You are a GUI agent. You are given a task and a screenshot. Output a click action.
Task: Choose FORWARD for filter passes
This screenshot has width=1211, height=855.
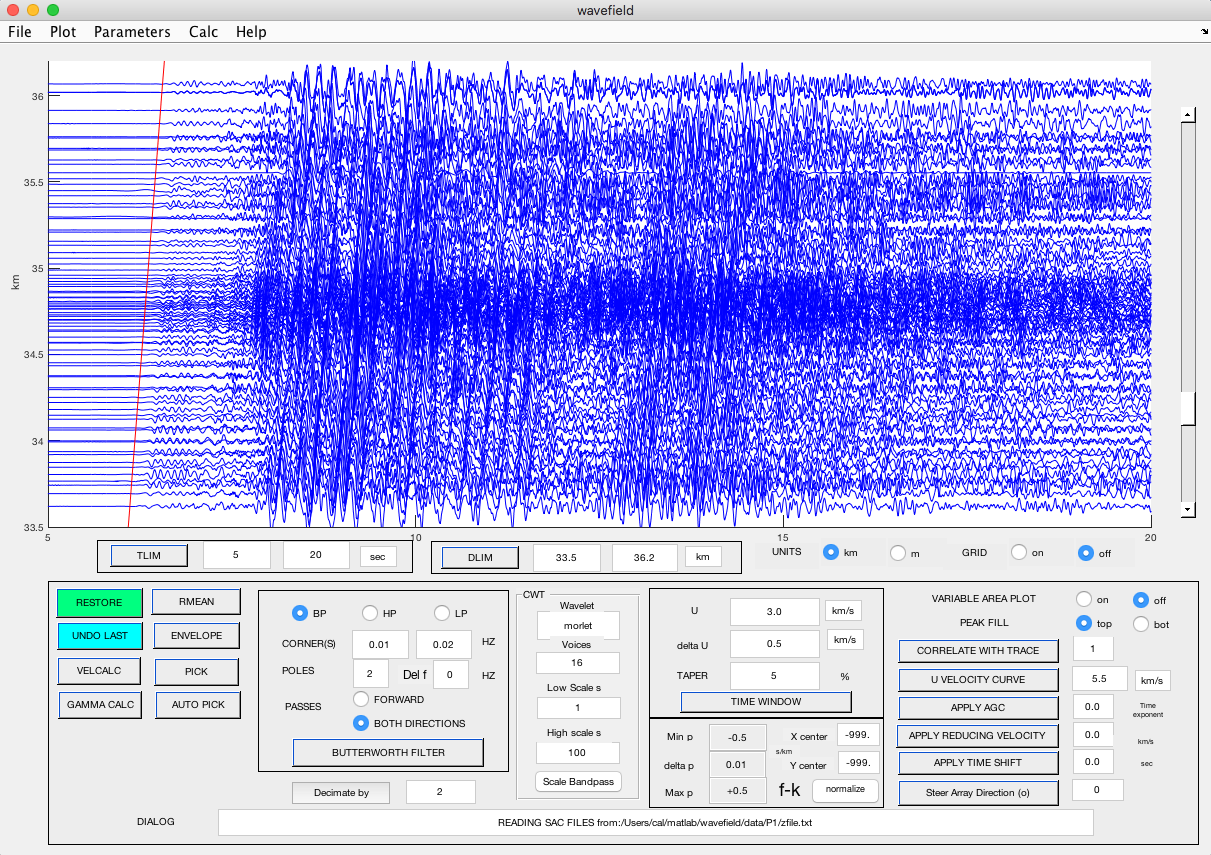pos(362,699)
